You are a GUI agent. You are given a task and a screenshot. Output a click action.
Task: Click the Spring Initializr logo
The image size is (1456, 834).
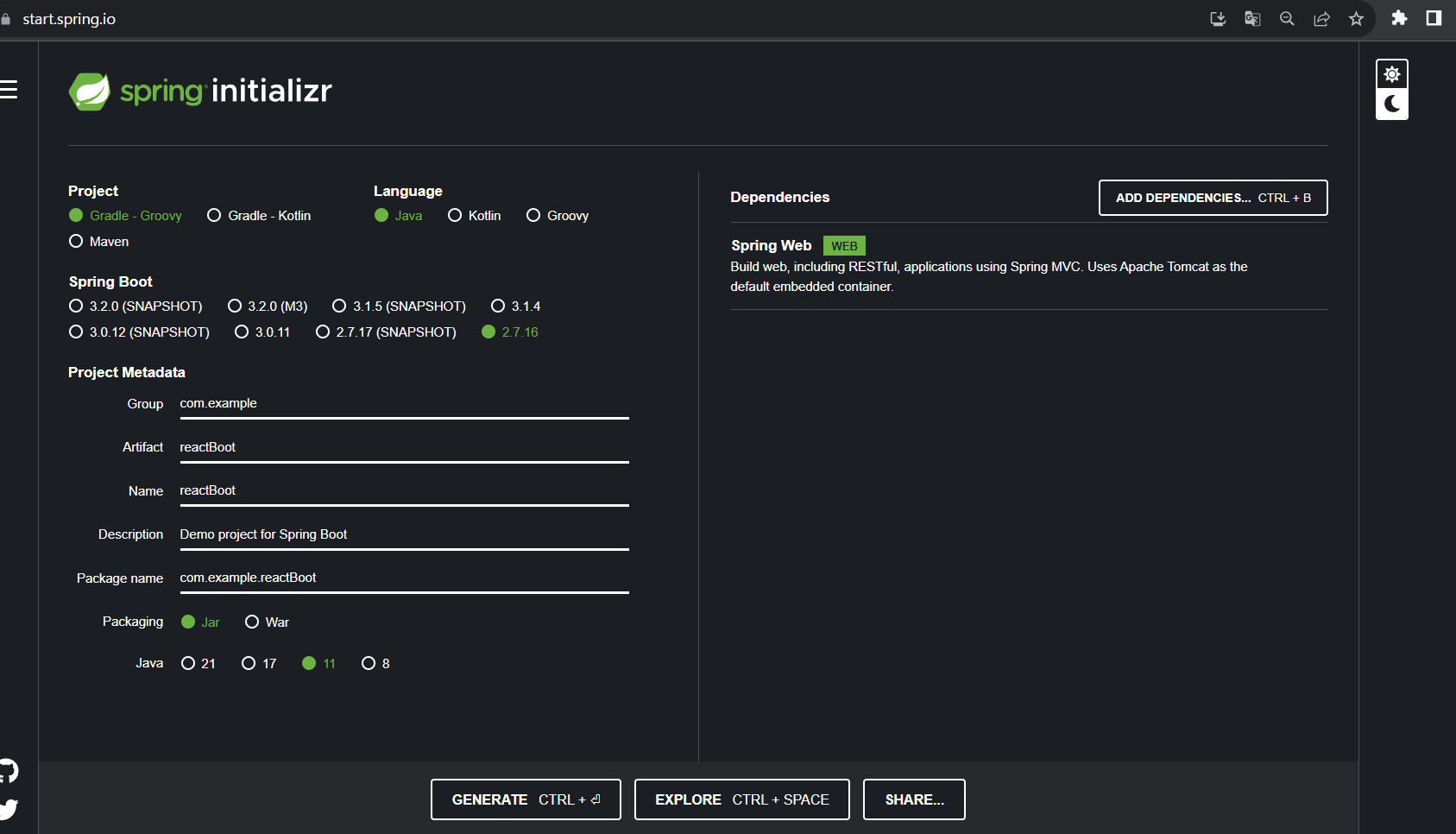(x=200, y=91)
